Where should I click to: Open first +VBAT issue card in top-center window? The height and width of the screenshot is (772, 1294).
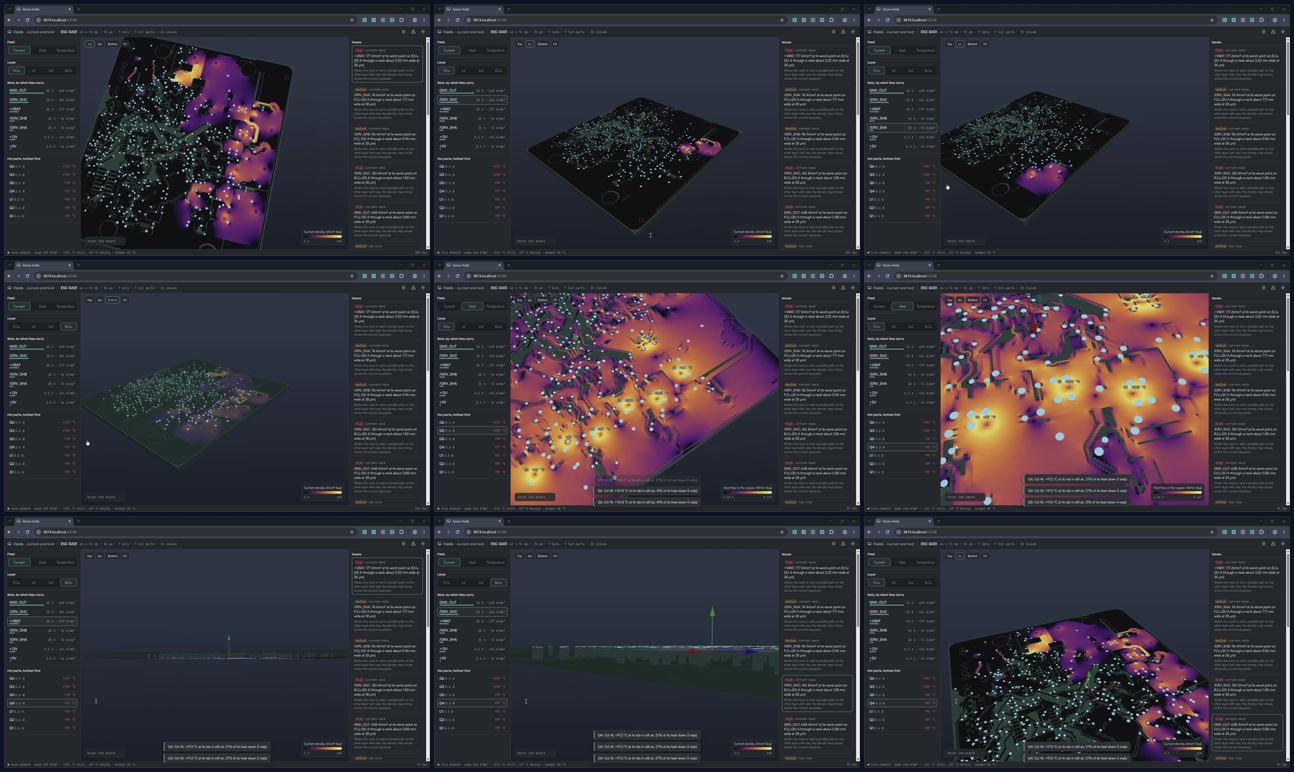pyautogui.click(x=817, y=66)
